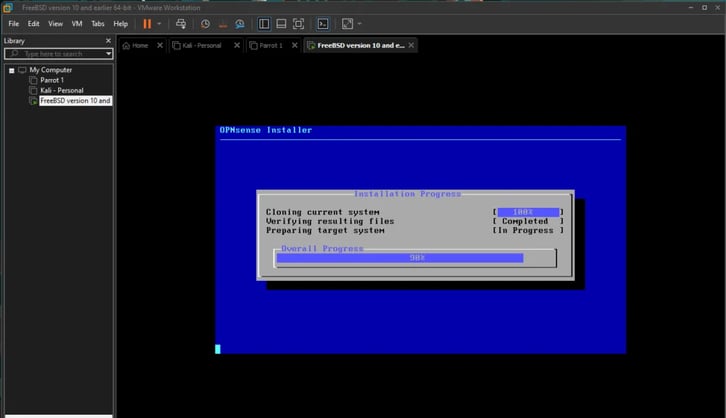726x418 pixels.
Task: Close the FreeBSD version 10 tab
Action: (411, 45)
